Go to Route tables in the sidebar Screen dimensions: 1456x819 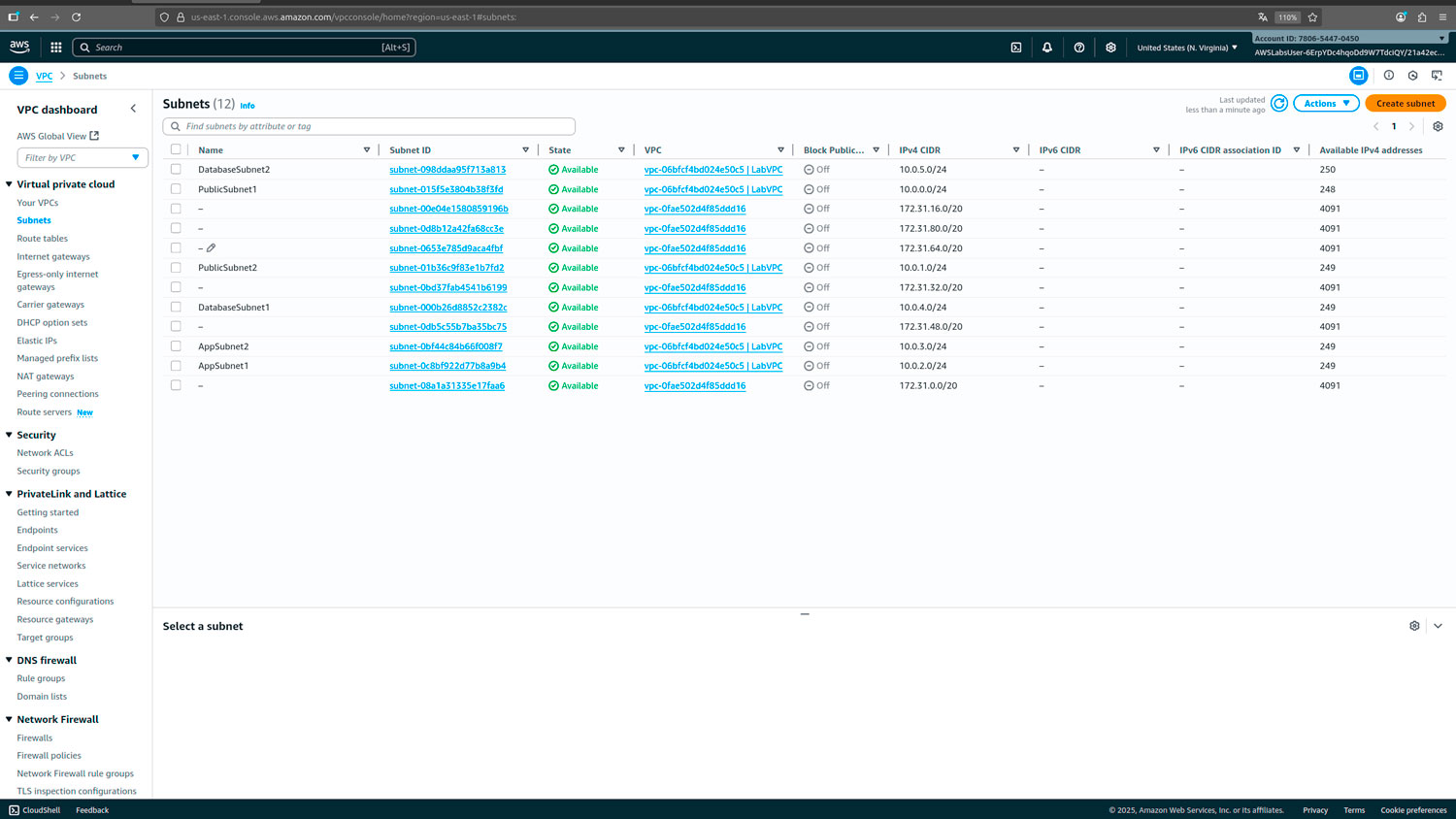(x=42, y=239)
